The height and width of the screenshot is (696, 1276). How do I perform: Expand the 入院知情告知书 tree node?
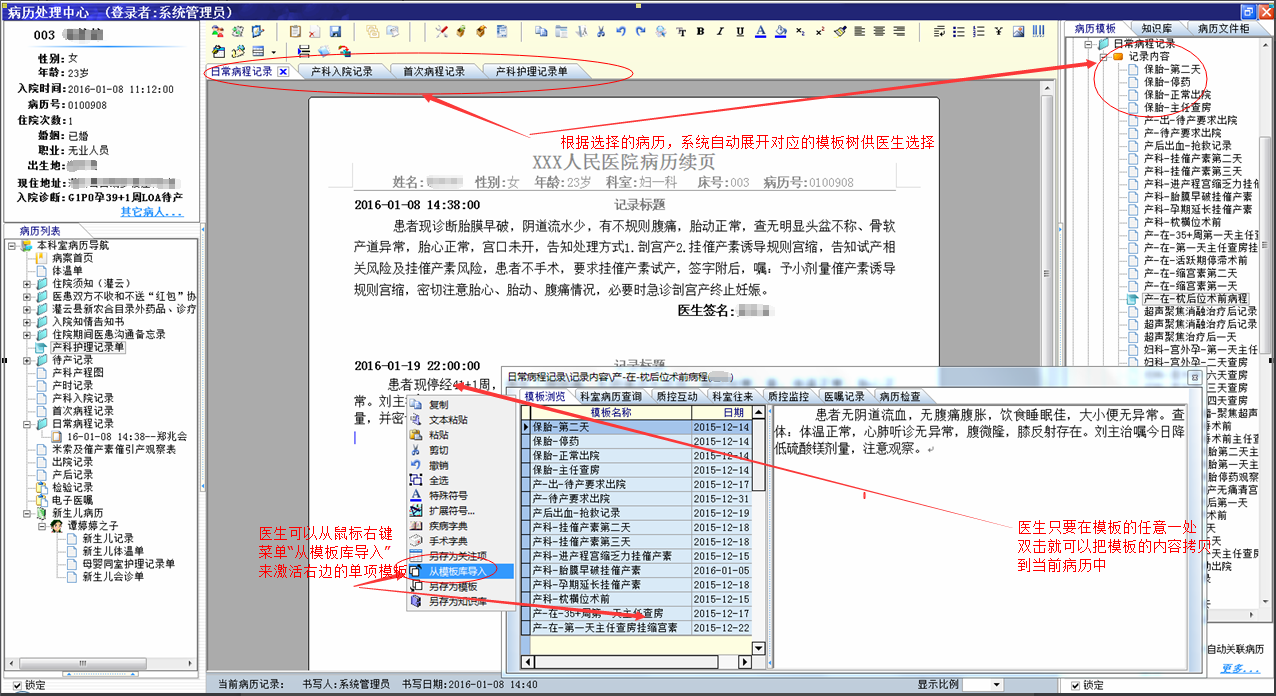pyautogui.click(x=28, y=322)
